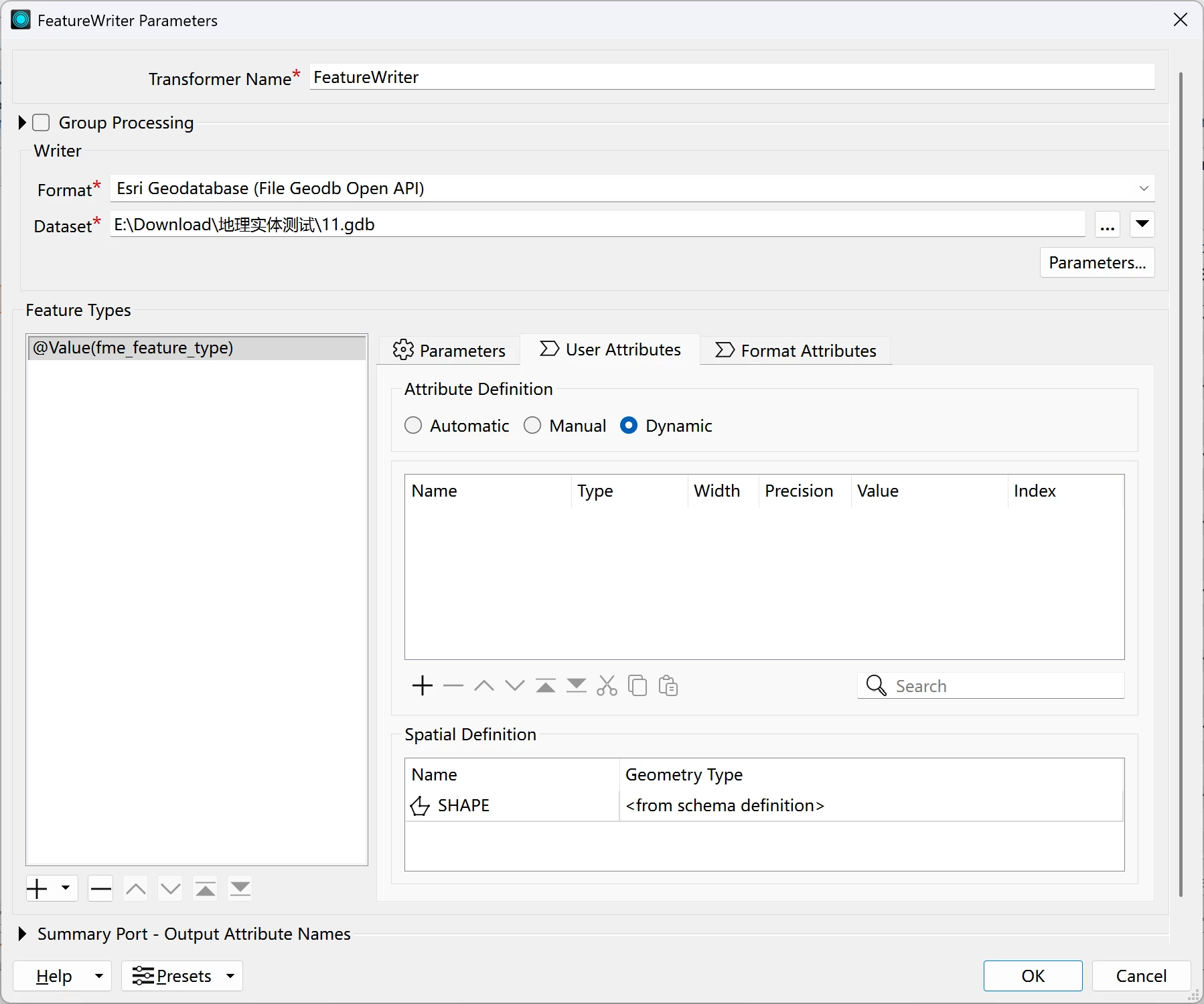Close the FeatureWriter Parameters window

point(1181,20)
